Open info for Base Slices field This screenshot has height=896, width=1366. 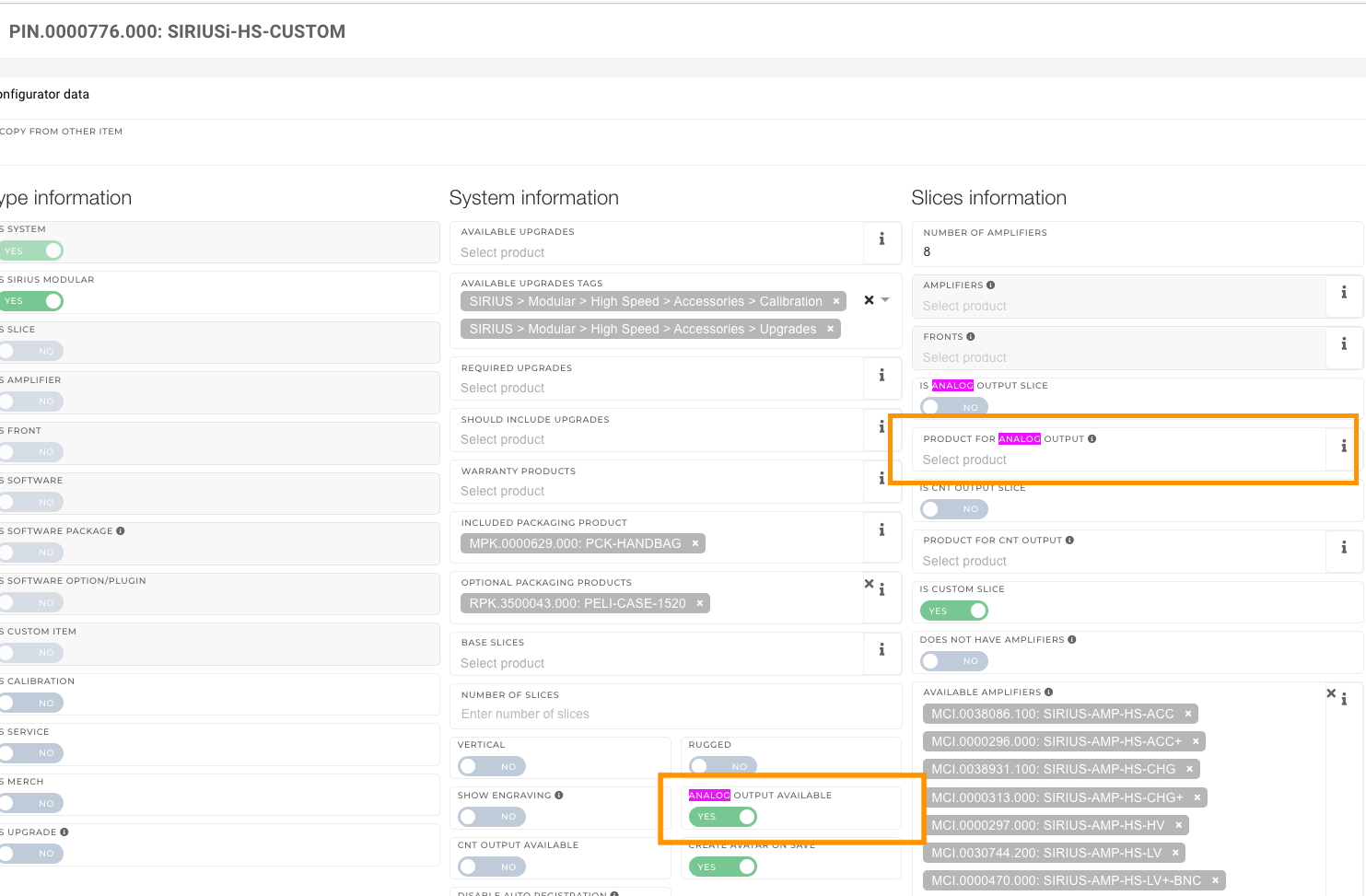(x=881, y=650)
